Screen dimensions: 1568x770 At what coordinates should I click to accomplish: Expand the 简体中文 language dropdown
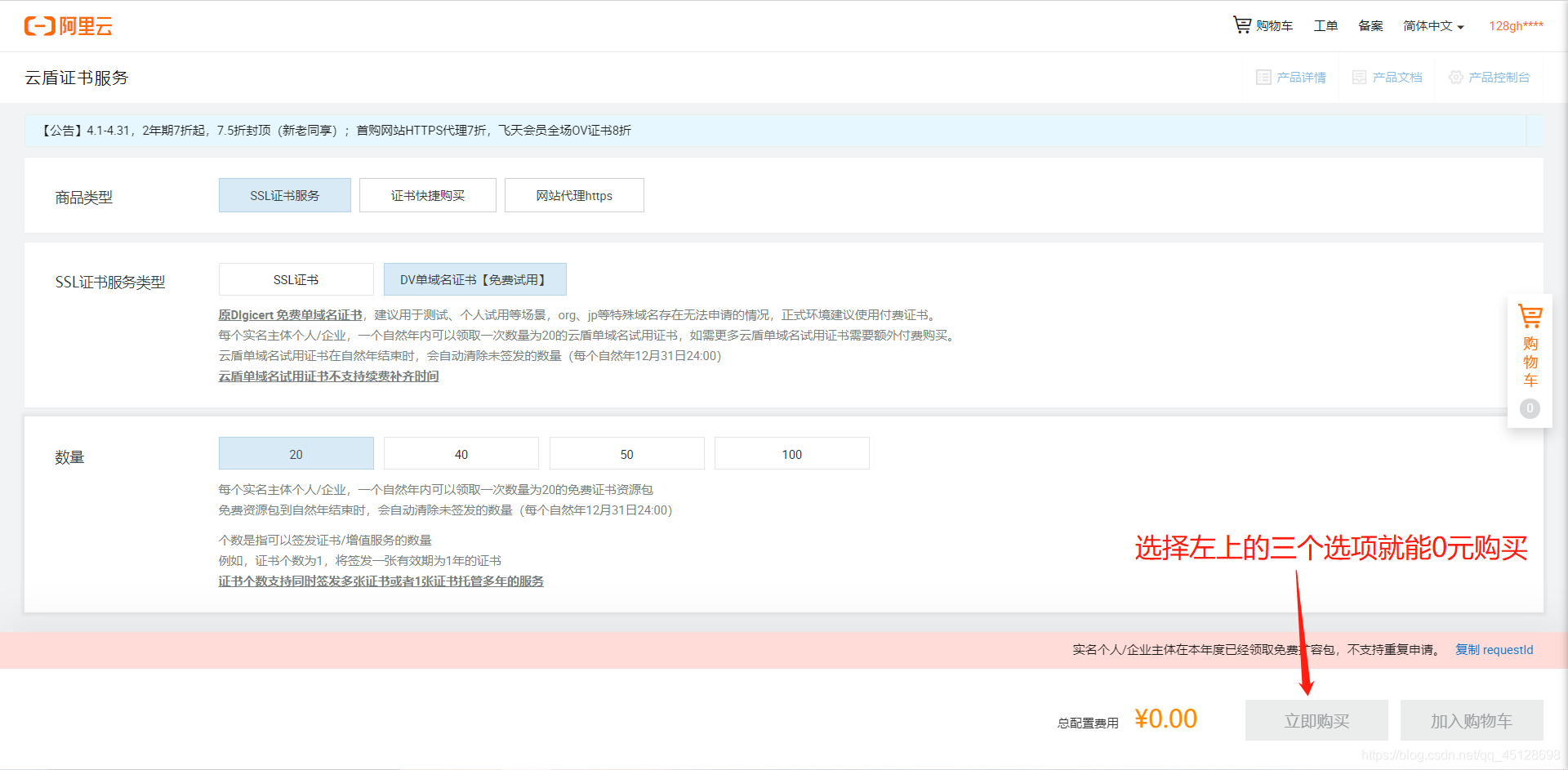(x=1433, y=26)
